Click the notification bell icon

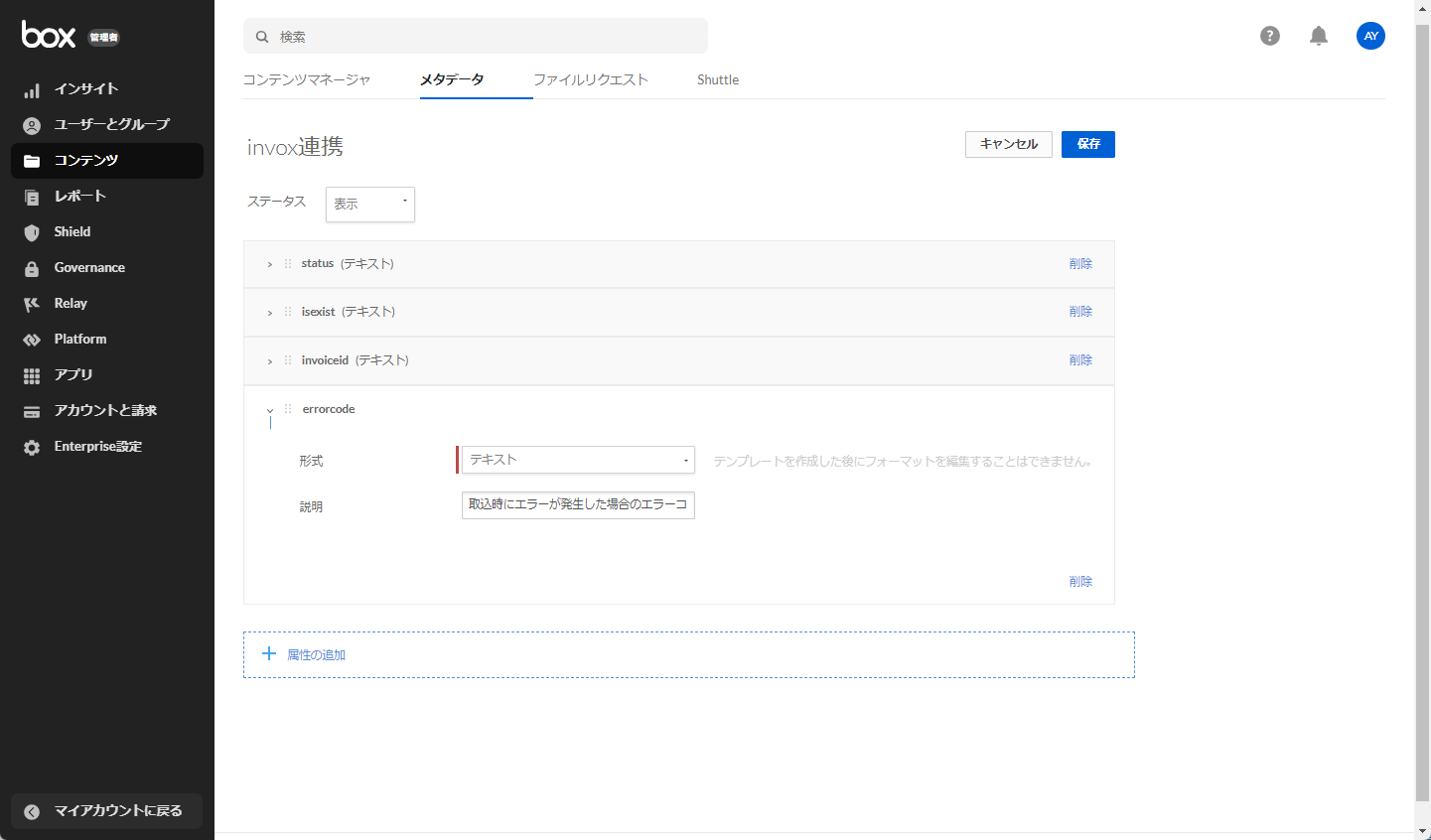[x=1319, y=36]
